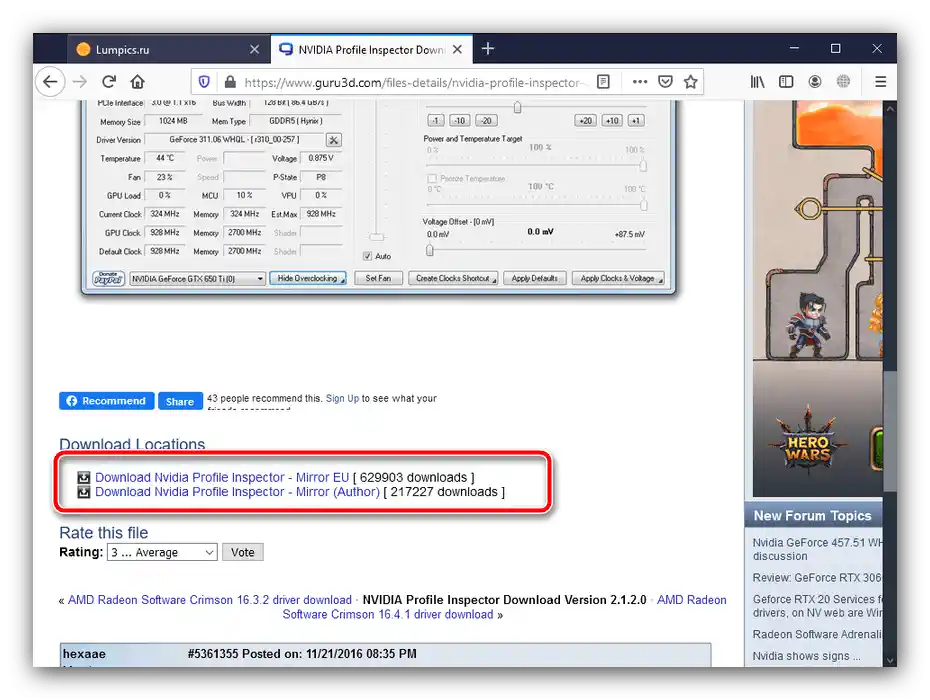Open the Rating dropdown showing 3 Average
The image size is (930, 700).
[162, 552]
